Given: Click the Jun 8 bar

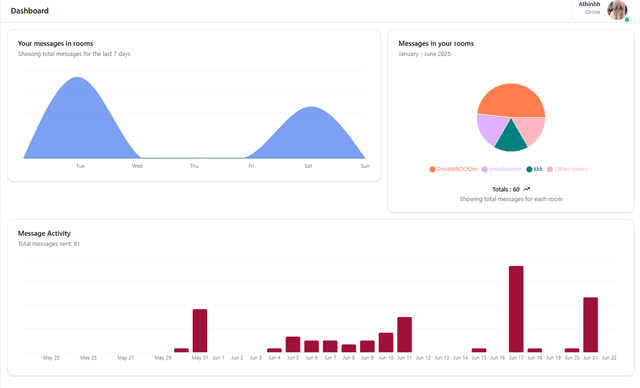Looking at the screenshot, I should 349,348.
